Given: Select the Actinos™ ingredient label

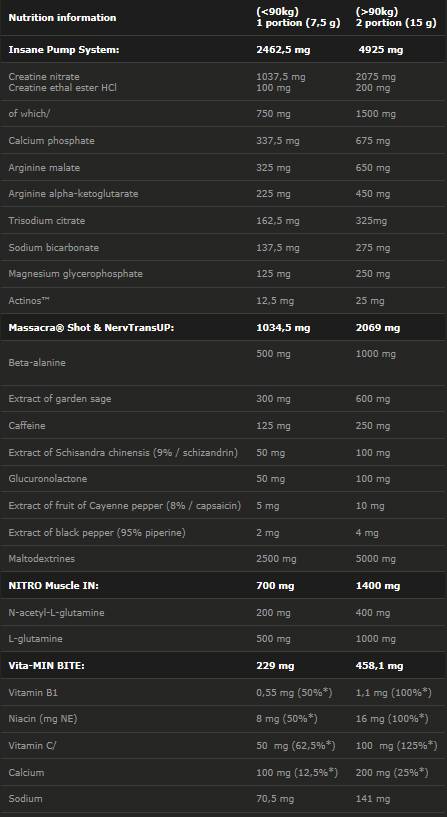Looking at the screenshot, I should point(29,301).
